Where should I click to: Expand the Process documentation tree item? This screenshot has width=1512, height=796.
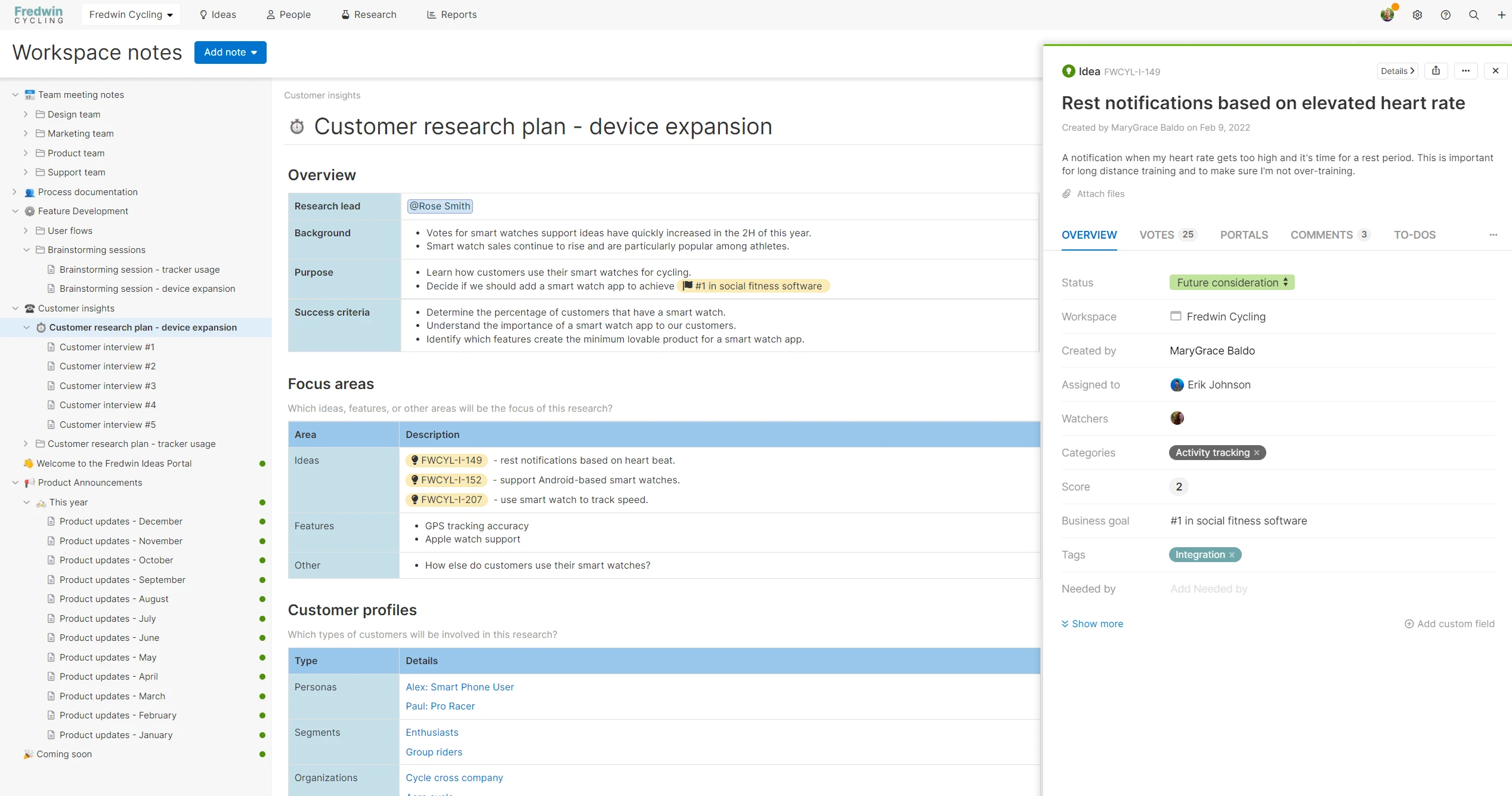pos(15,192)
